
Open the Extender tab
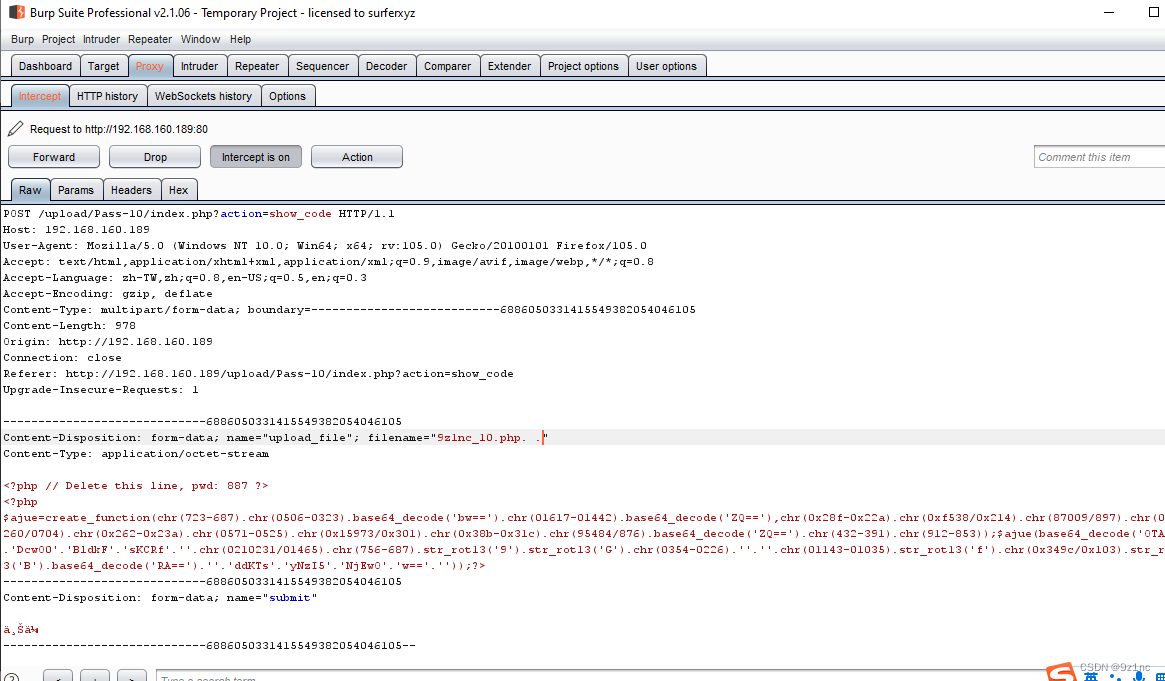[x=510, y=66]
